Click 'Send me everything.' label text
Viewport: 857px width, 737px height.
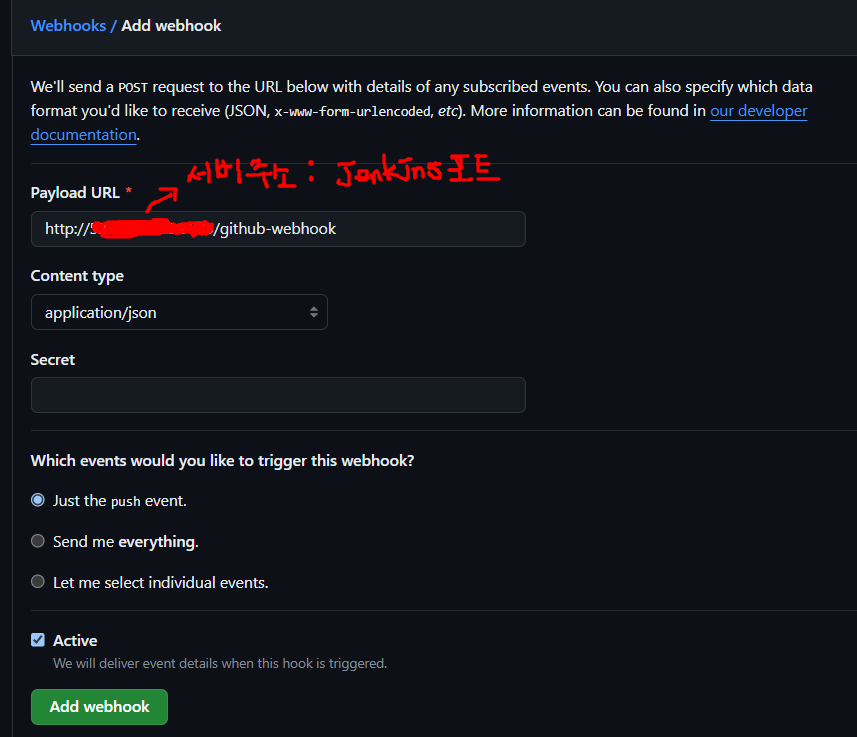click(126, 542)
